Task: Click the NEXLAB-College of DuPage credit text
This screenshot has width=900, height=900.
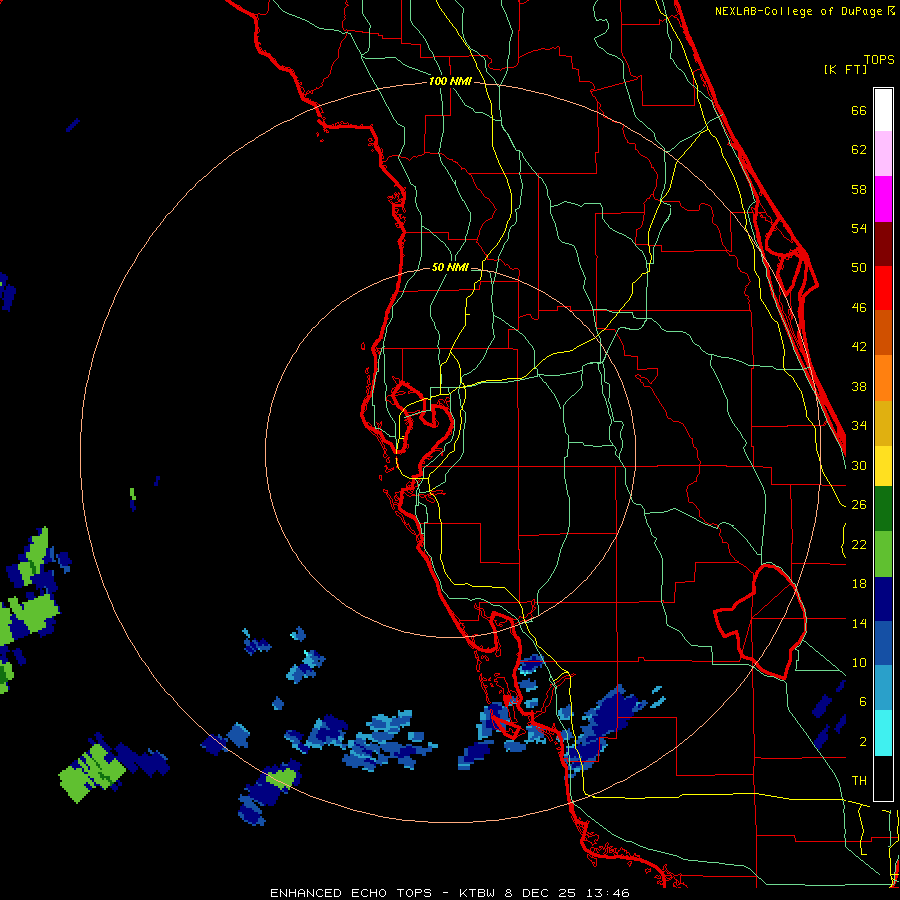Action: pos(804,11)
